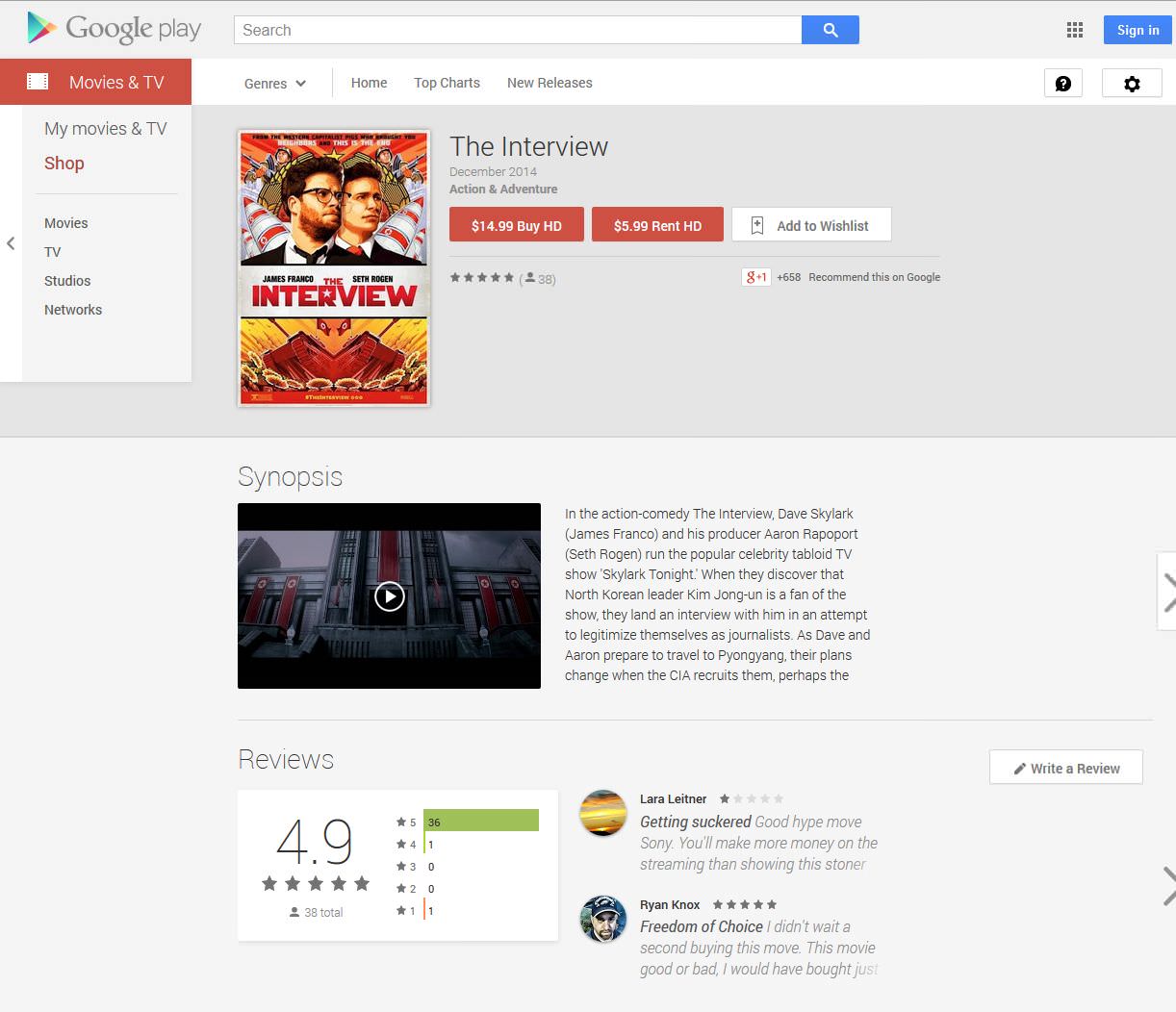
Task: Click next arrow beside the synopsis
Action: 1167,592
